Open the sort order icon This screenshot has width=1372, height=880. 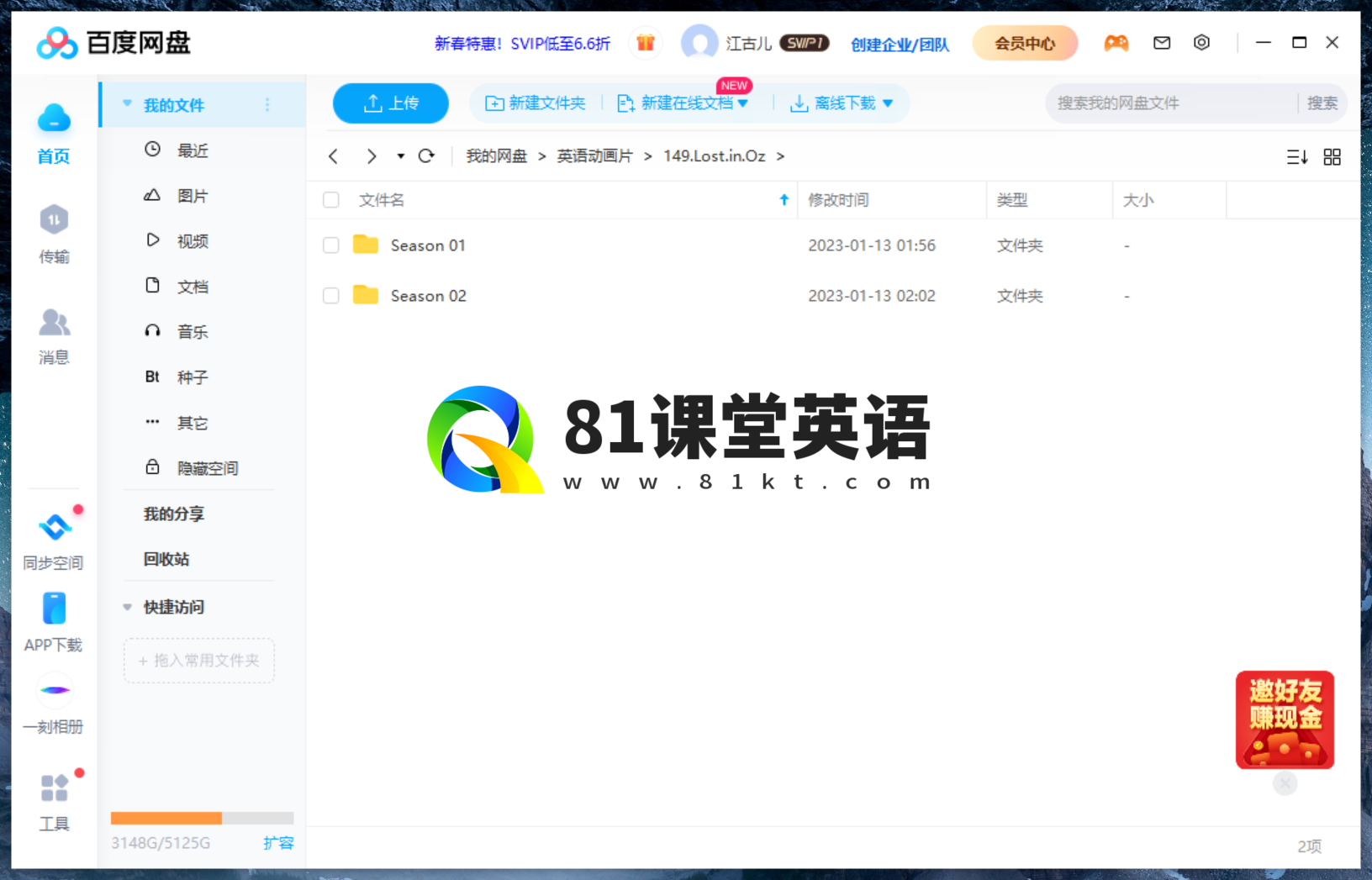pos(1297,157)
